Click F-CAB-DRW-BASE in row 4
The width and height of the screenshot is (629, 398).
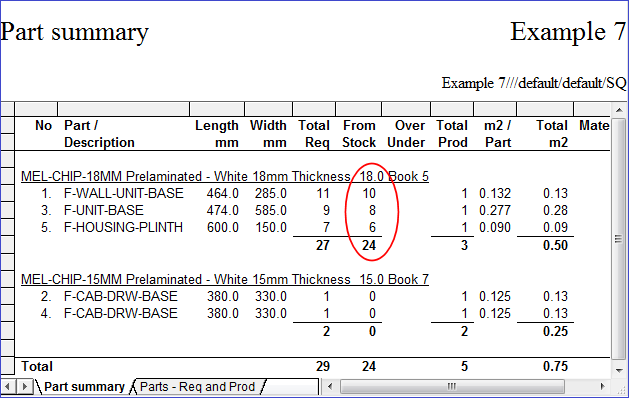120,313
